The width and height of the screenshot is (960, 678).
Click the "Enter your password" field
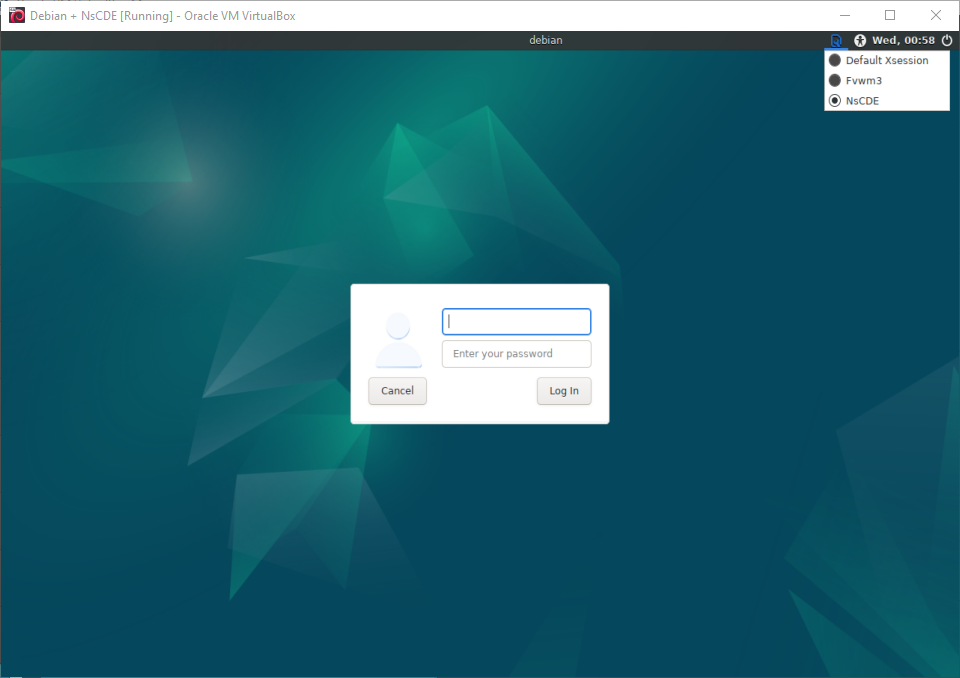[x=516, y=353]
